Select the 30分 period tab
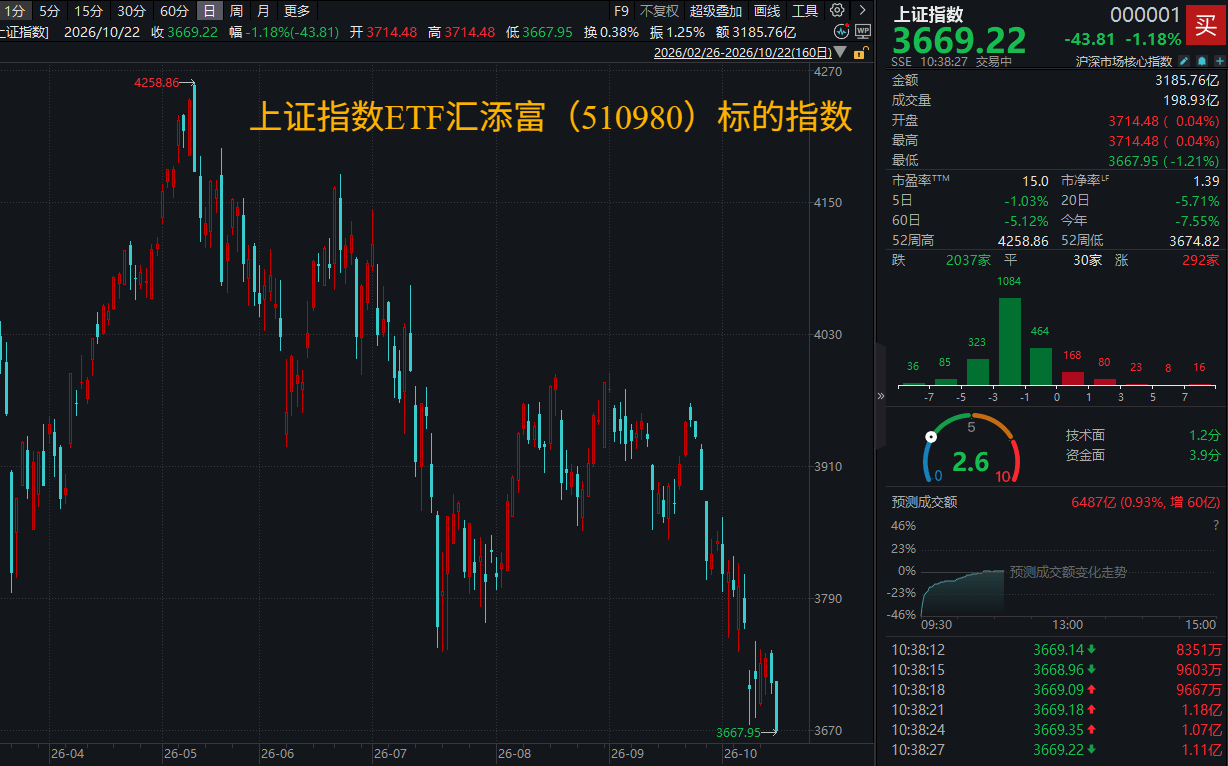1228x766 pixels. (x=131, y=11)
